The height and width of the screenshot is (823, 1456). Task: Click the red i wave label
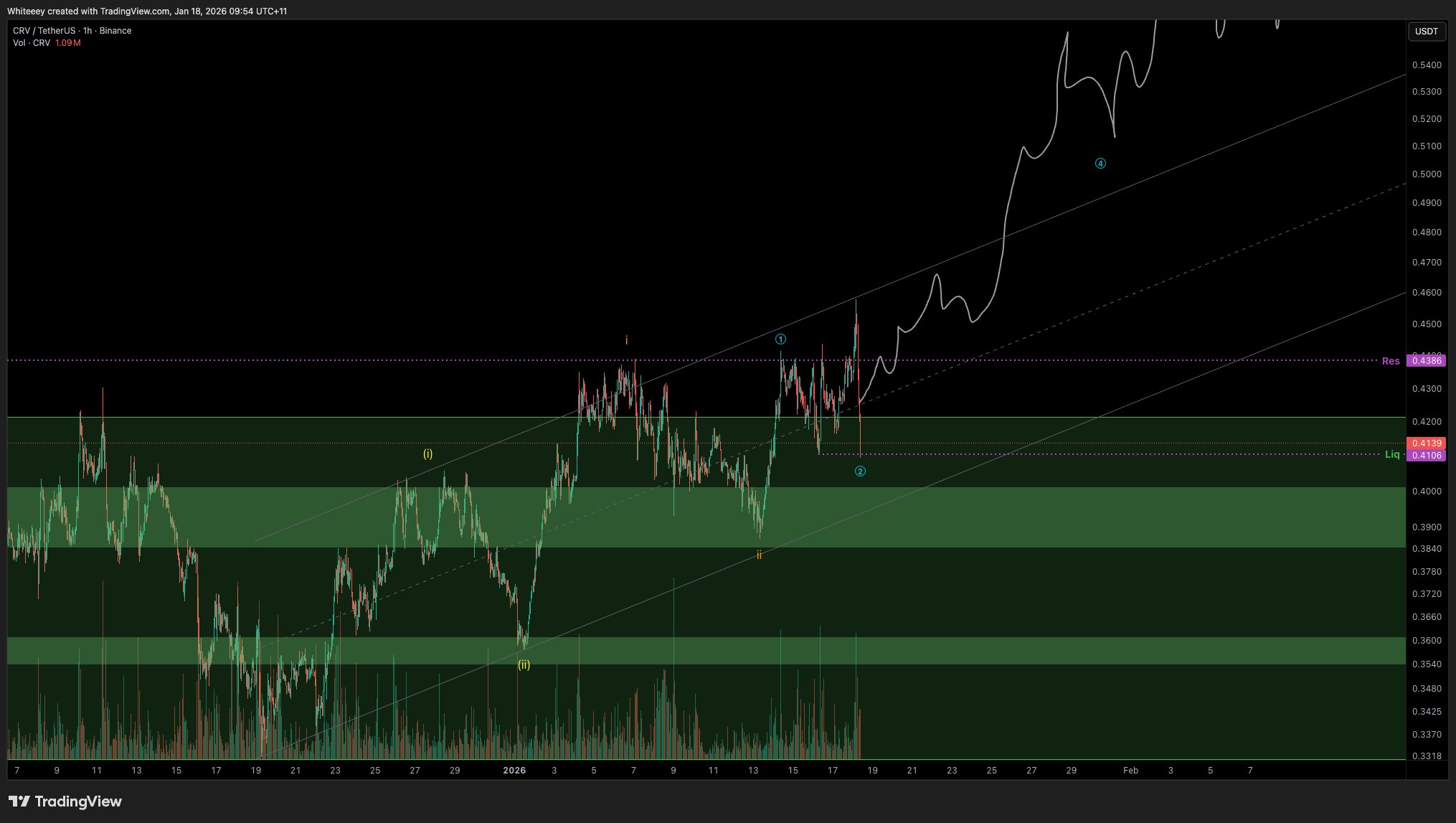(626, 341)
